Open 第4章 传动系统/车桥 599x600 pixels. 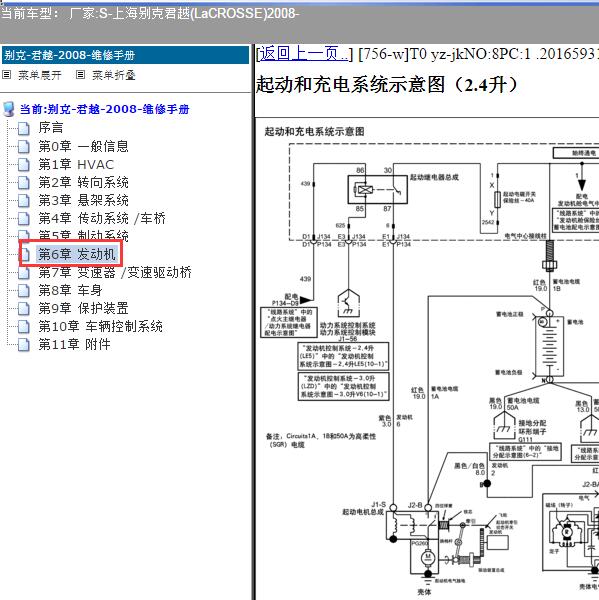click(x=101, y=218)
